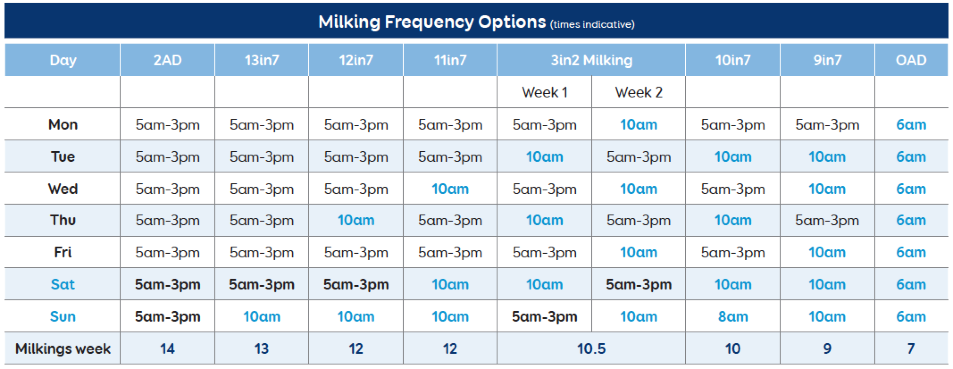
Task: Select the 9in7 column header
Action: [x=827, y=60]
